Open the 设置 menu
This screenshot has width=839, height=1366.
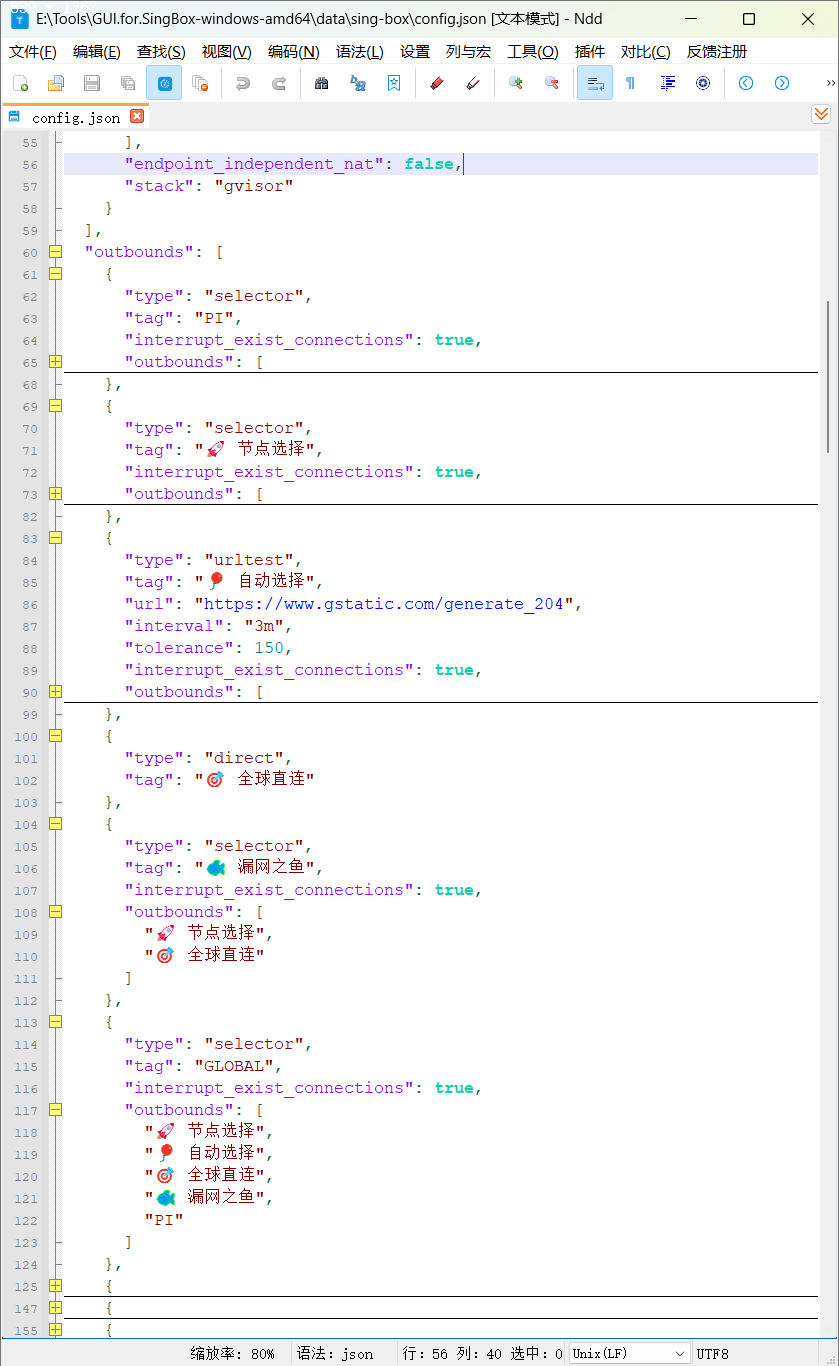(415, 52)
